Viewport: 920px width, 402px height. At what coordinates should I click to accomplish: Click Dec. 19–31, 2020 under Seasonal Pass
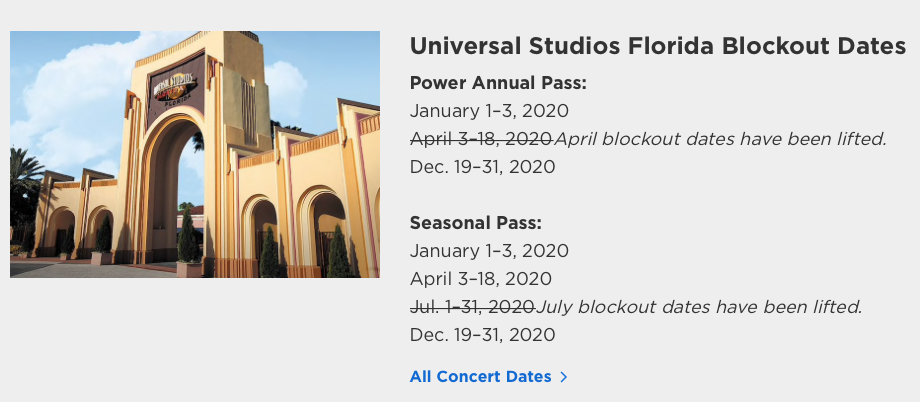482,335
